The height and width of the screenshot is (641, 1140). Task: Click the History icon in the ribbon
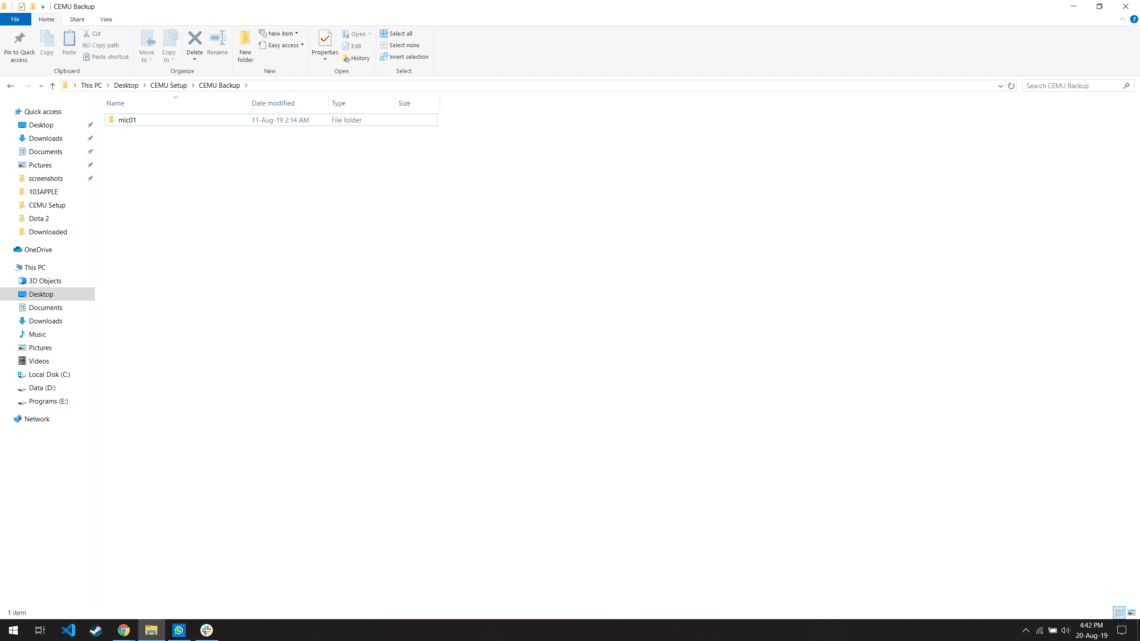(x=356, y=57)
